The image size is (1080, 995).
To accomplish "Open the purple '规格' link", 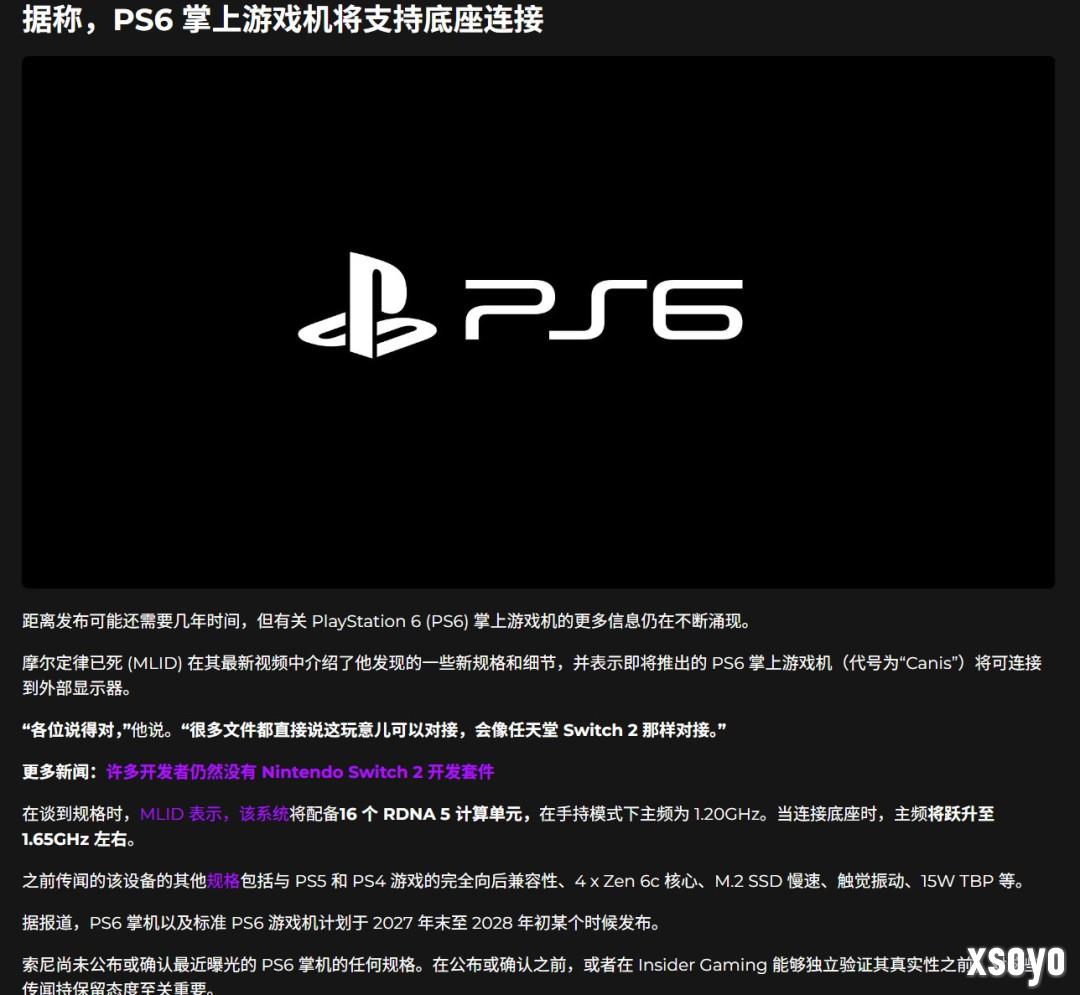I will pyautogui.click(x=223, y=881).
